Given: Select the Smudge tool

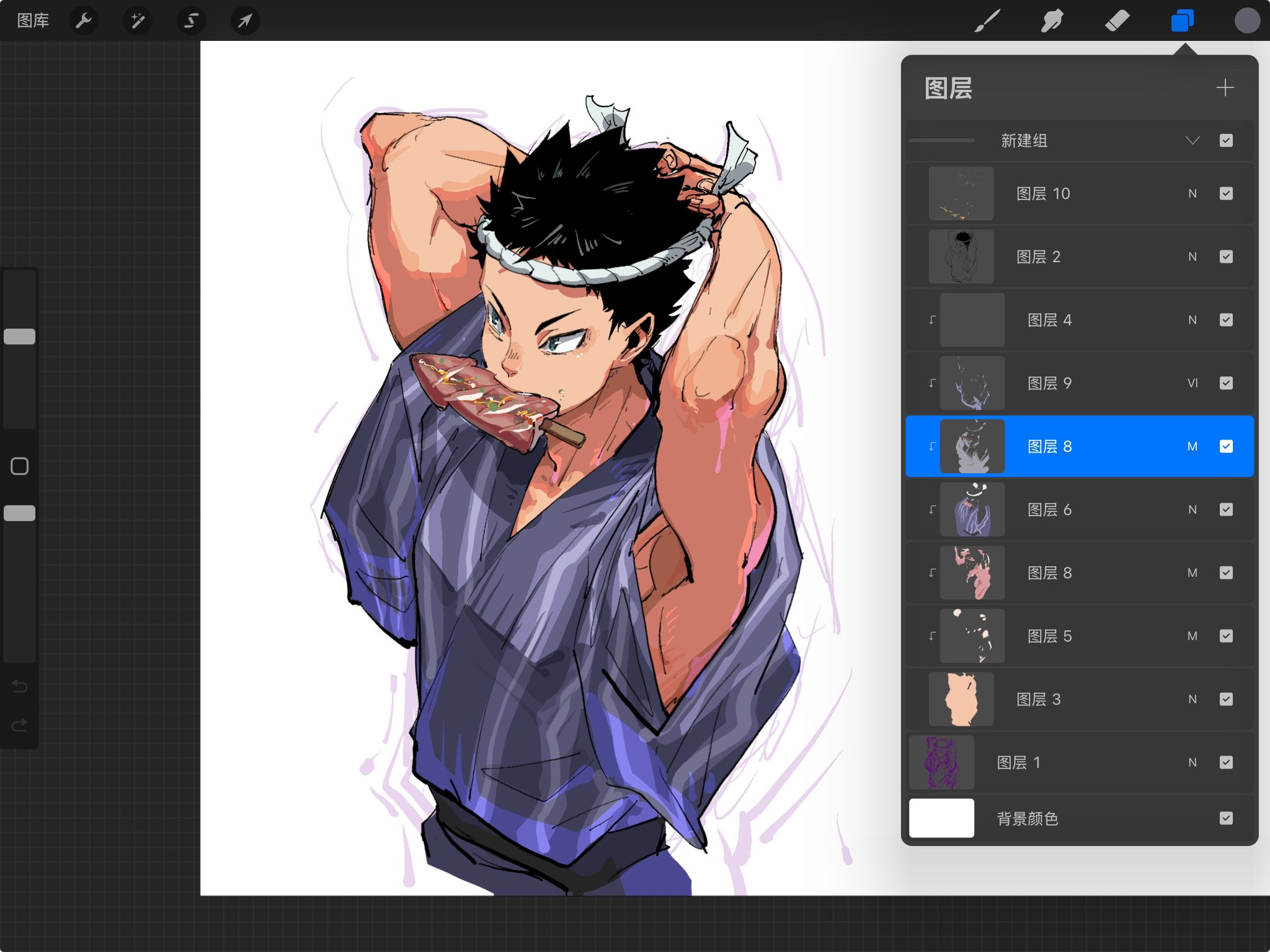Looking at the screenshot, I should 1052,21.
